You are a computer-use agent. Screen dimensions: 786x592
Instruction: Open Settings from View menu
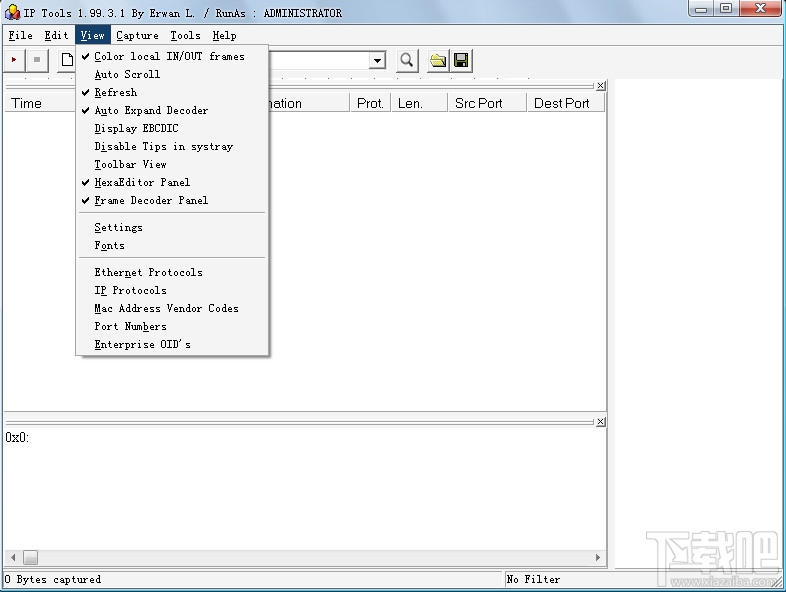[x=171, y=228]
